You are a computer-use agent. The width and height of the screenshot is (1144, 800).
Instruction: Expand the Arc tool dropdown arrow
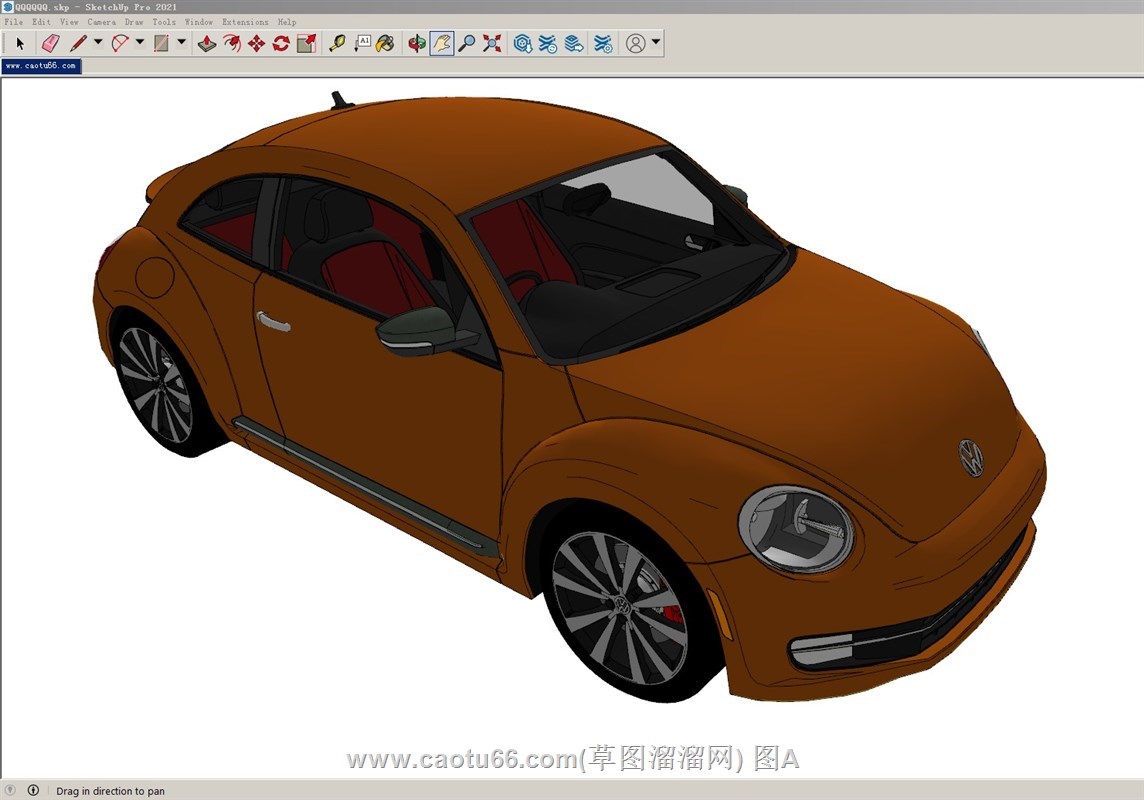(140, 42)
